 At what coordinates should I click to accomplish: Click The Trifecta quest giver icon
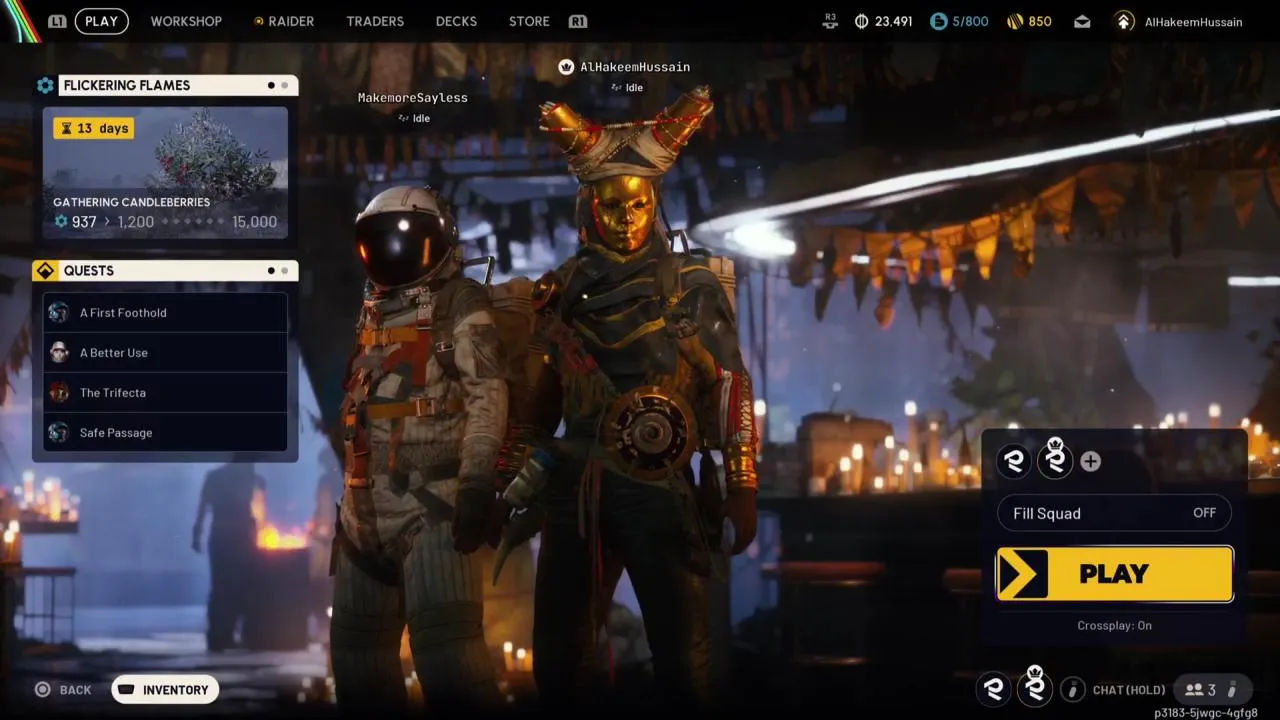(x=59, y=393)
